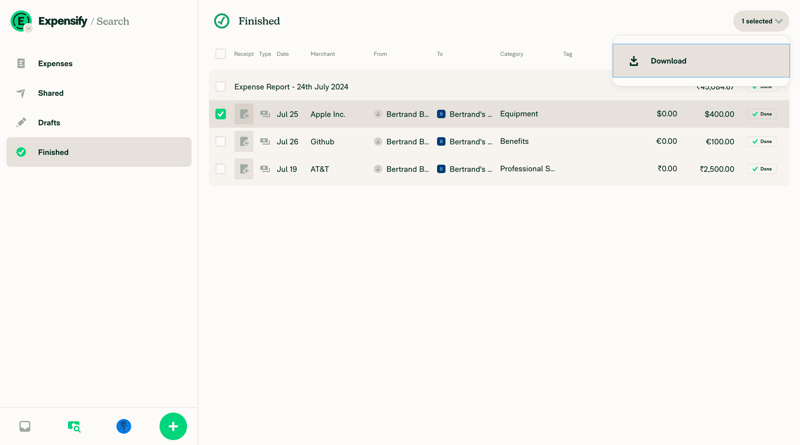Click the Shared paper-plane icon
The image size is (800, 445).
click(x=21, y=93)
